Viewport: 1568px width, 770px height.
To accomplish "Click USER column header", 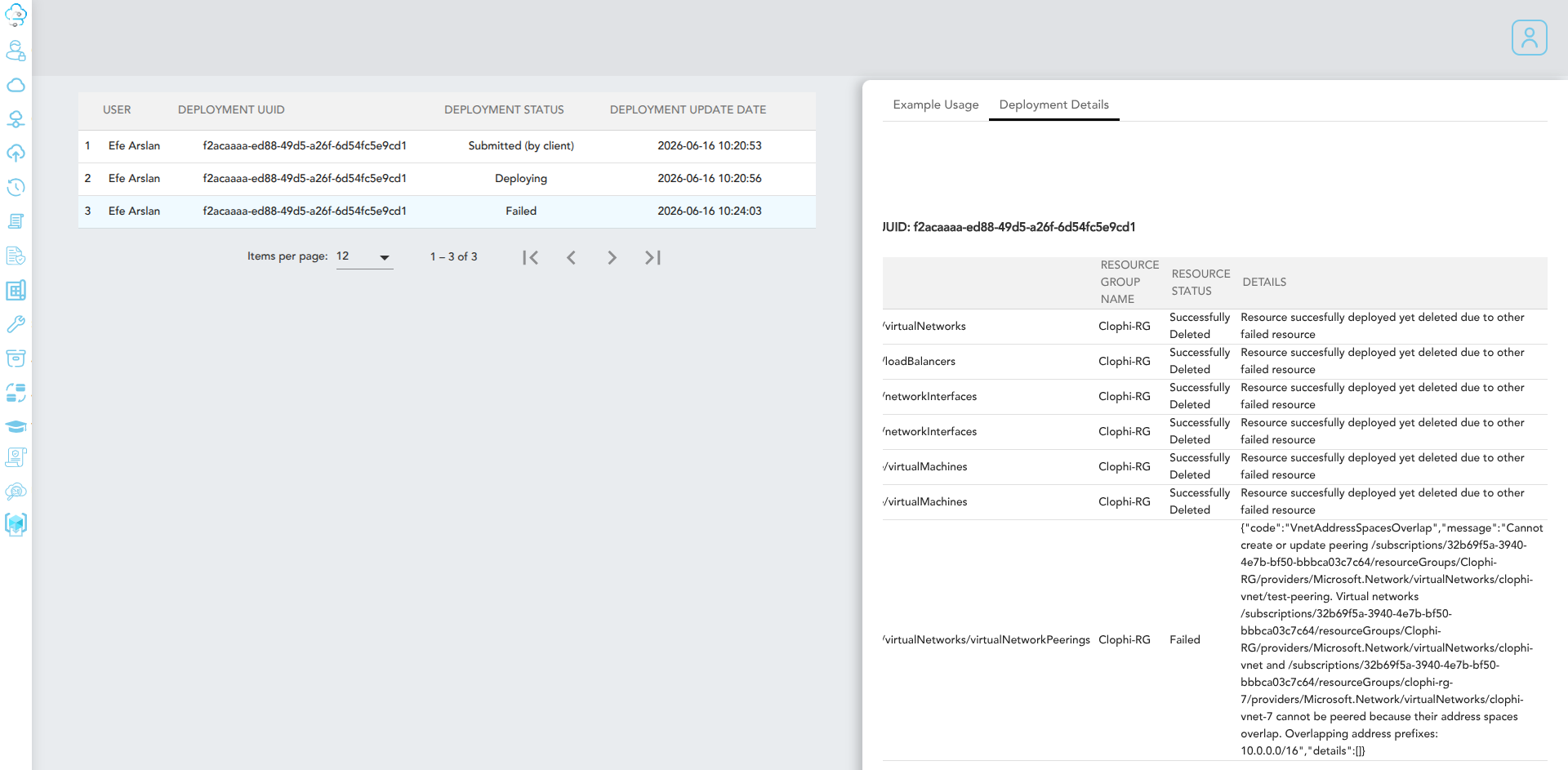I will pos(117,109).
